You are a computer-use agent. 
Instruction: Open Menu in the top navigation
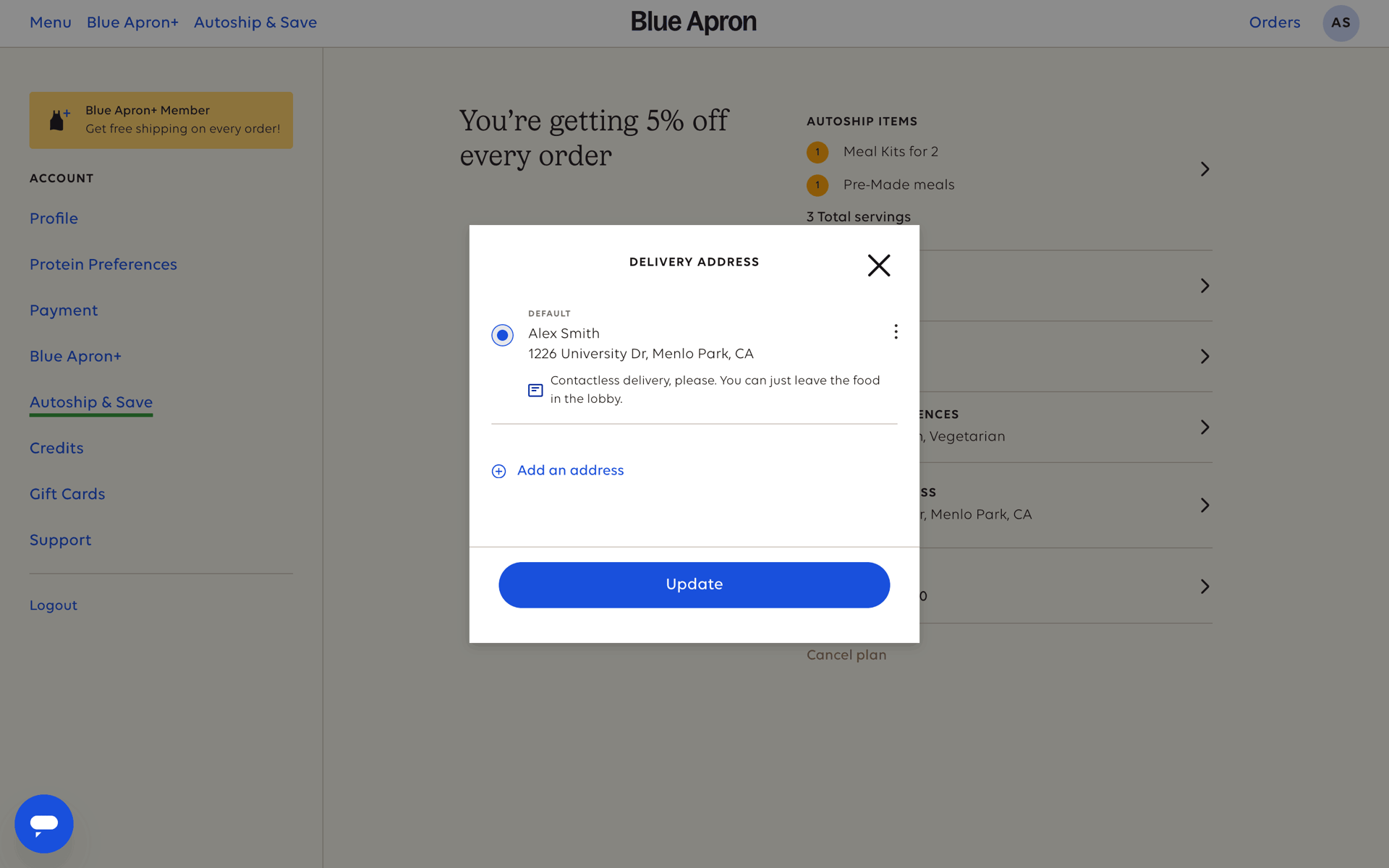[51, 22]
